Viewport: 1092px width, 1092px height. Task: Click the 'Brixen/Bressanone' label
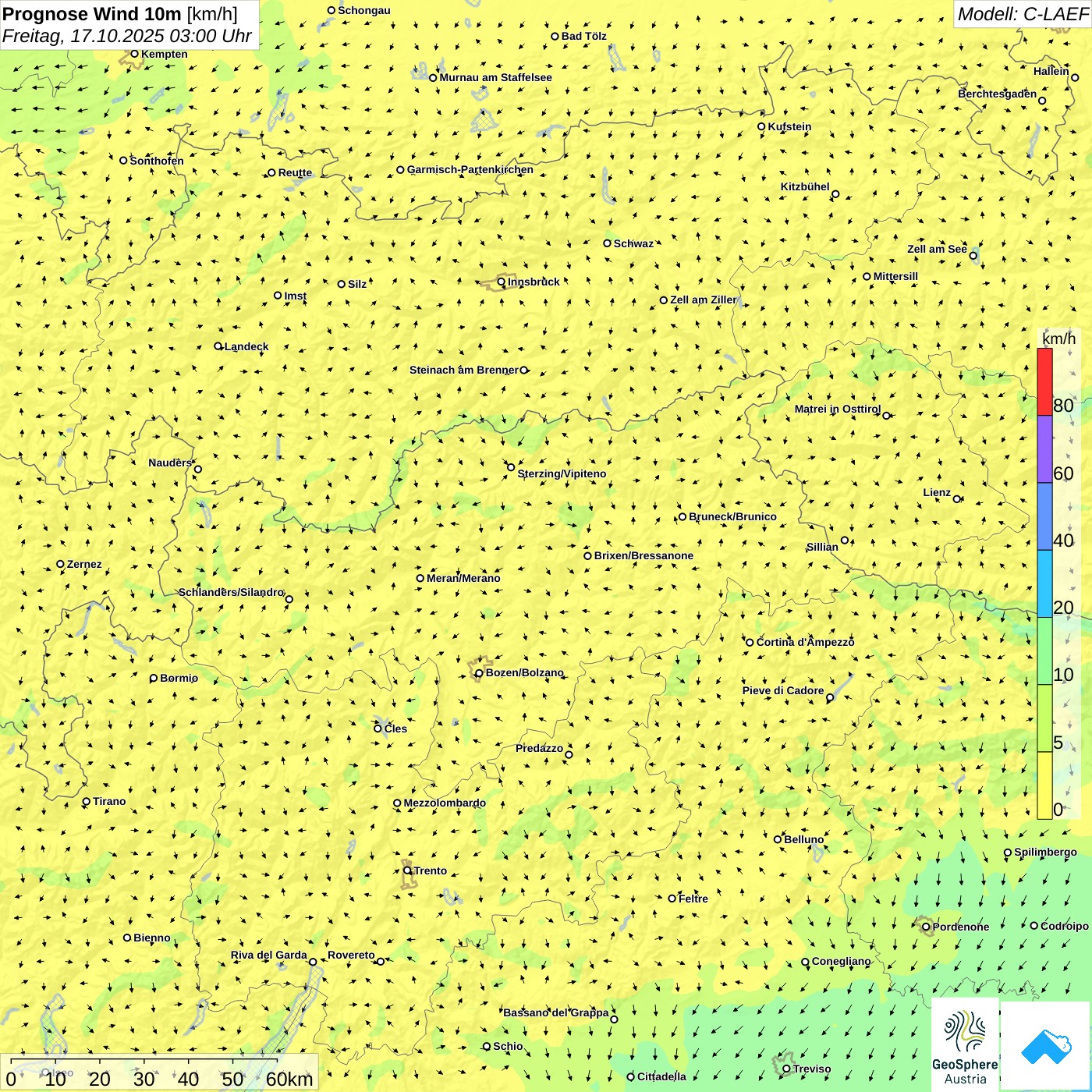pos(643,555)
